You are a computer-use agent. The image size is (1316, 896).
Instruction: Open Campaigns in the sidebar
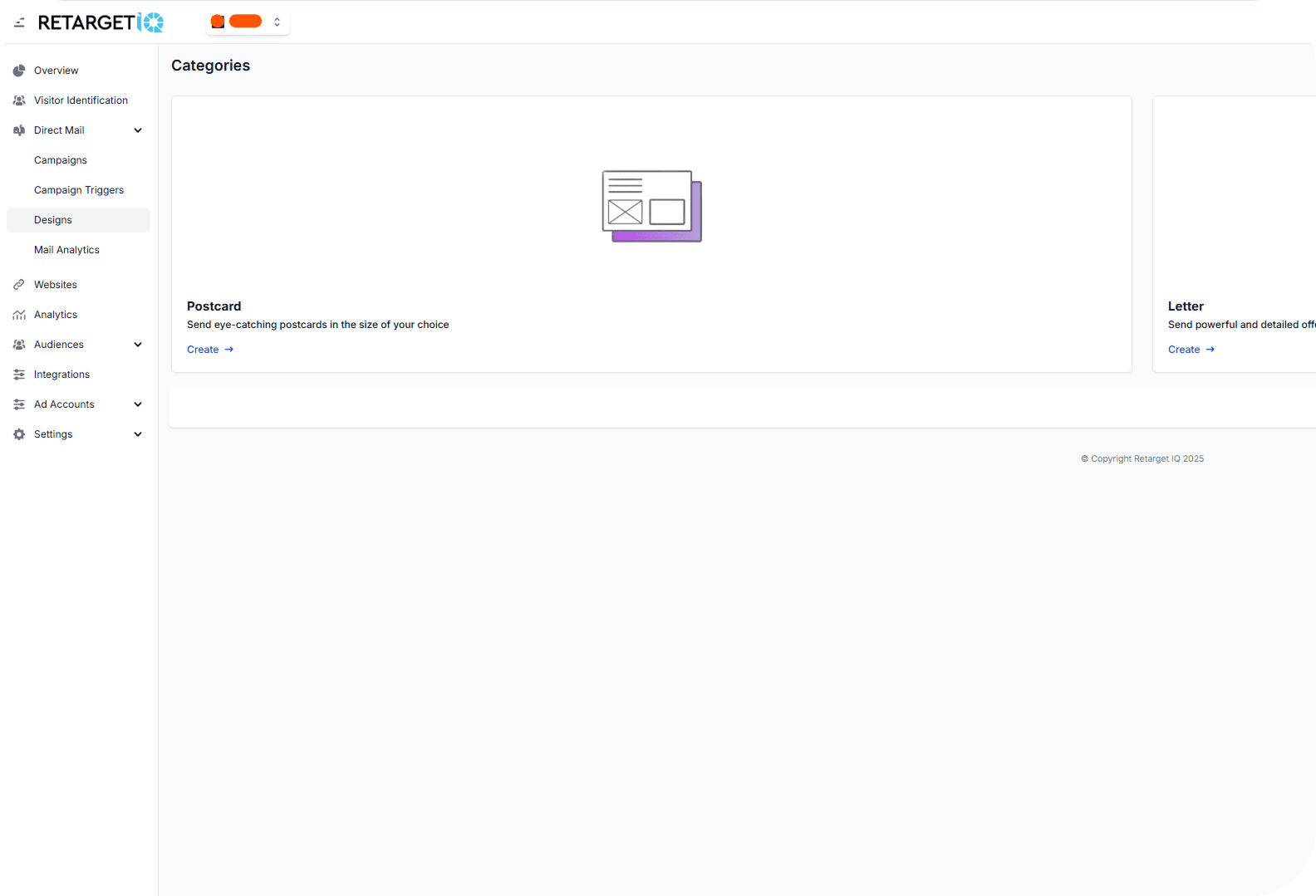[x=61, y=160]
